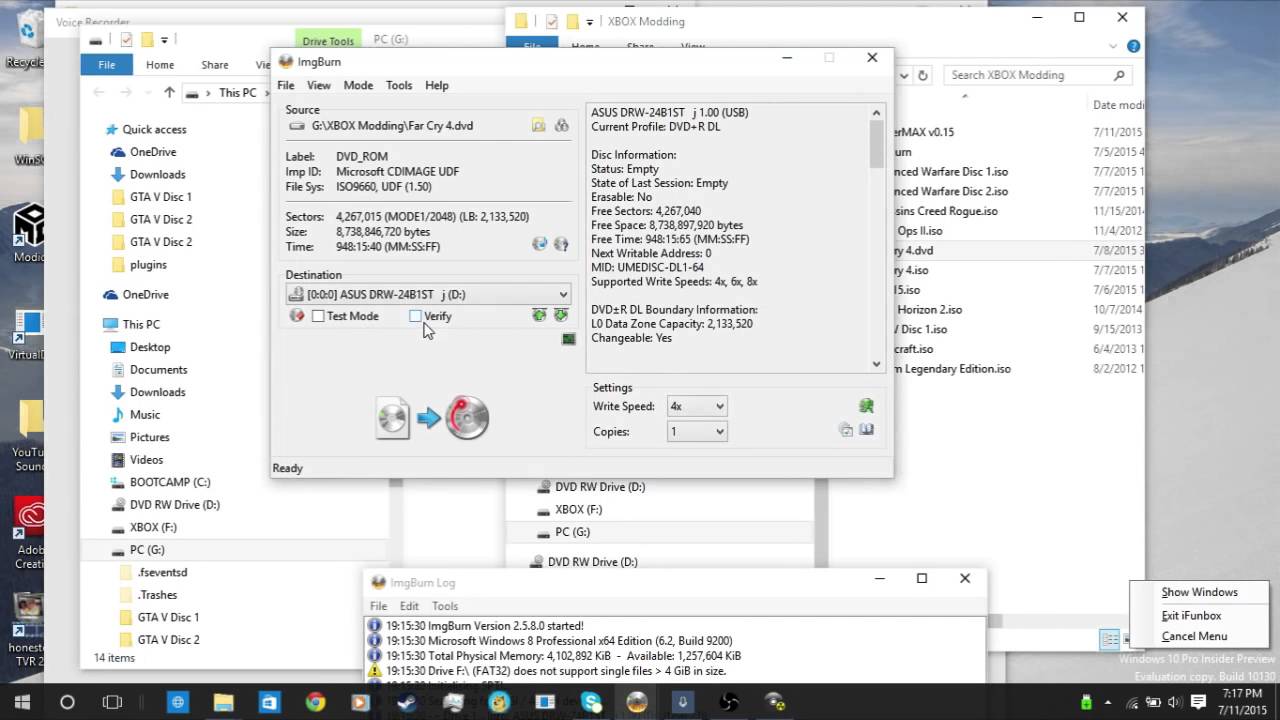Select 'Horizon 2.iso' file in XBOX Modding
This screenshot has height=720, width=1280.
click(929, 310)
